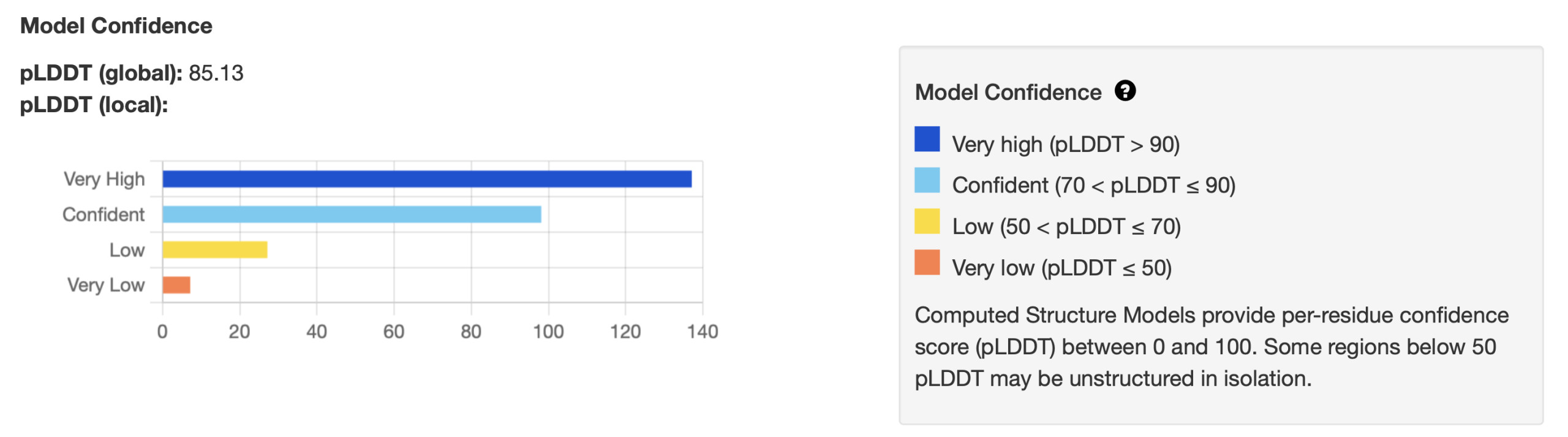Click the Model Confidence section heading
This screenshot has height=437, width=1568.
[x=116, y=26]
